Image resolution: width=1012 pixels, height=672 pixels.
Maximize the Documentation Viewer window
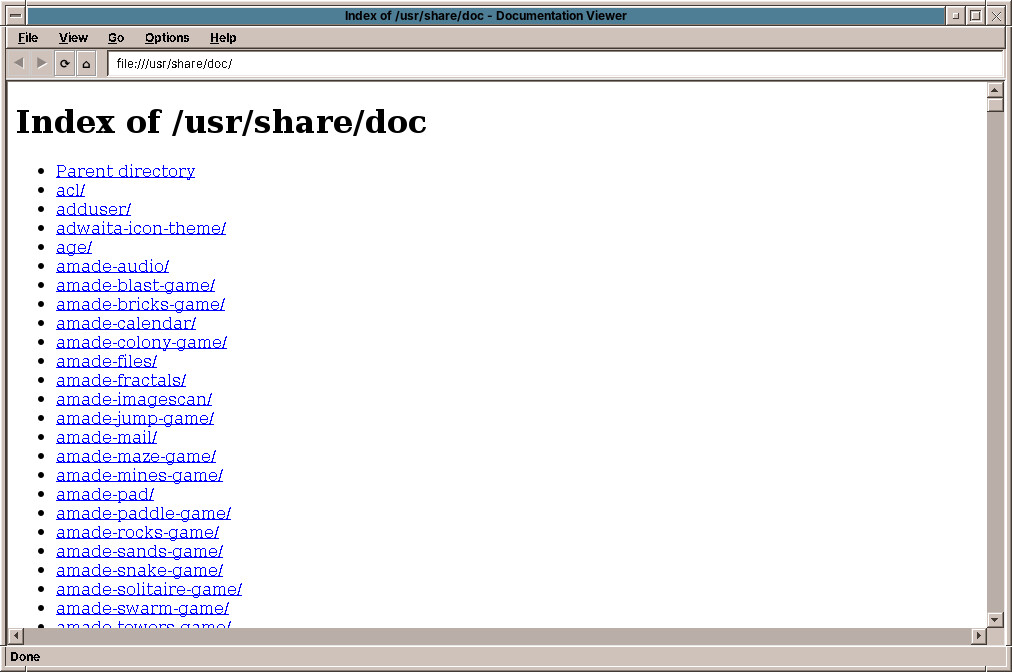point(976,15)
